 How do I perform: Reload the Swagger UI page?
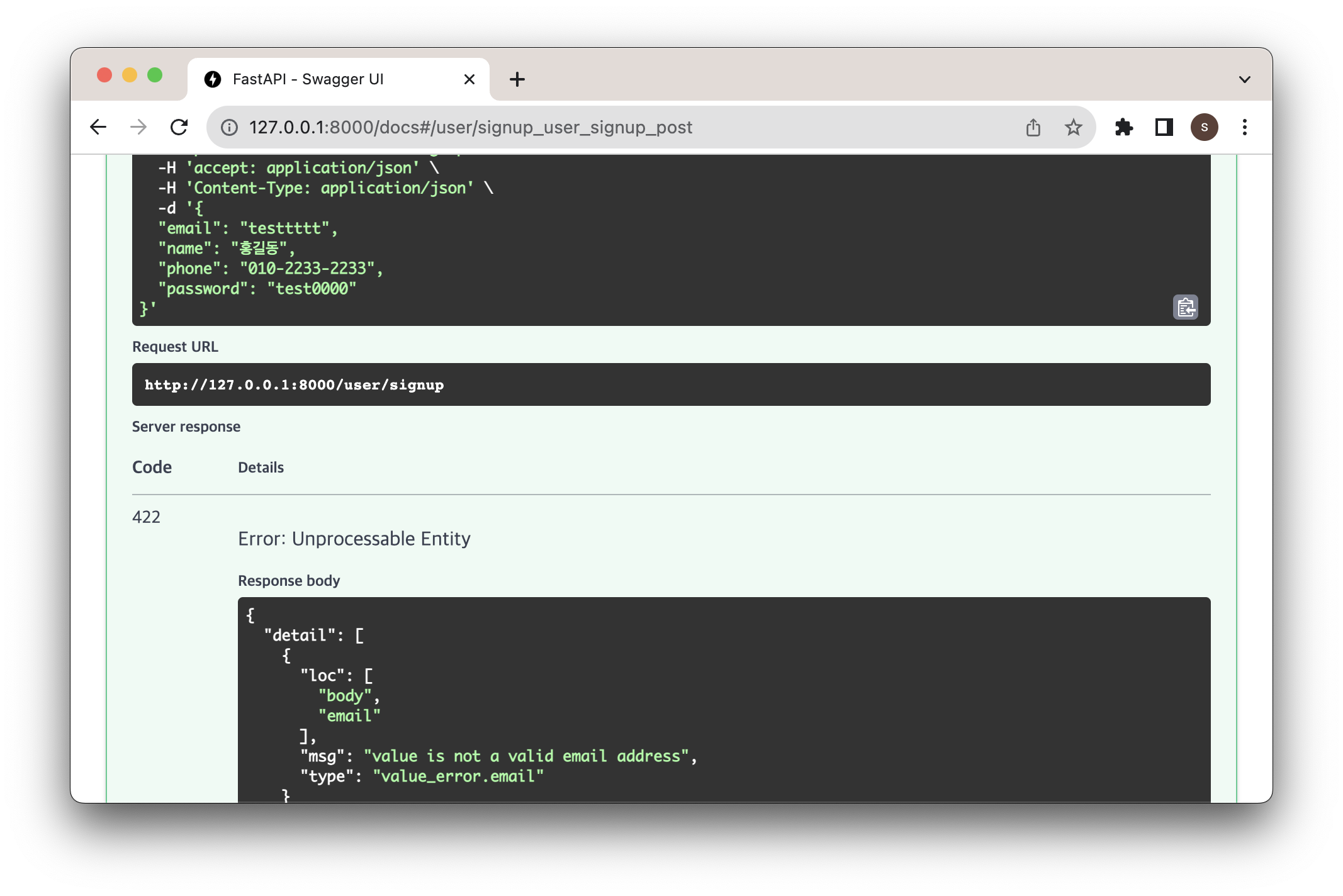click(x=179, y=127)
